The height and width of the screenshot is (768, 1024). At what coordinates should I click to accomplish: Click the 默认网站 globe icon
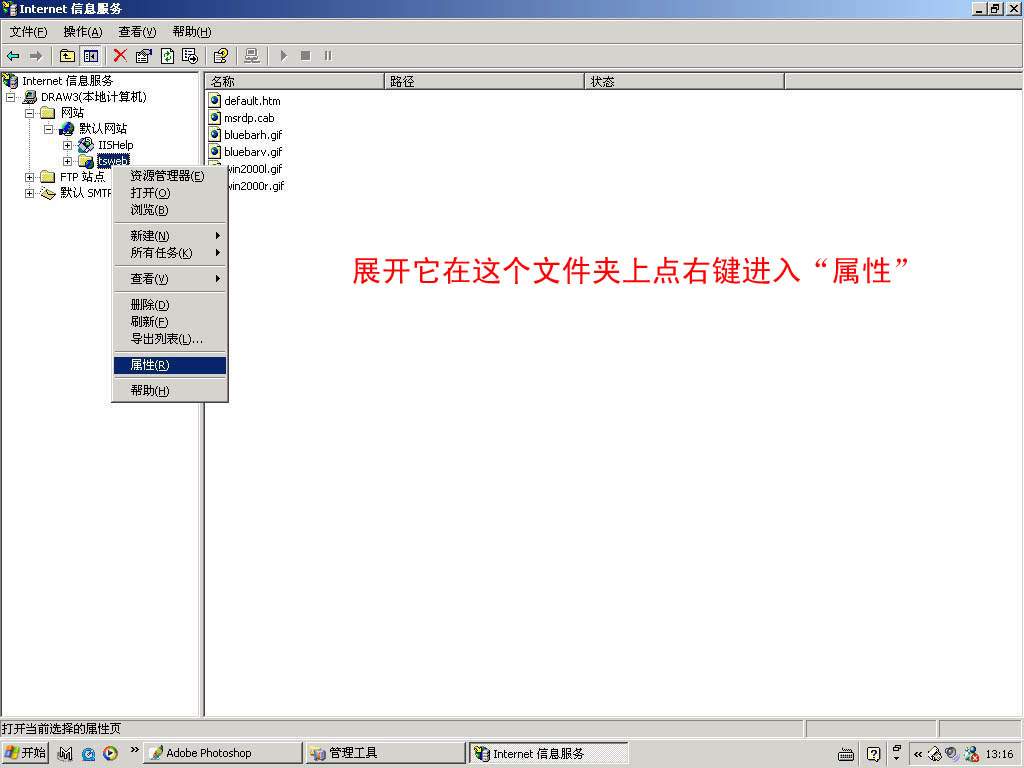[x=67, y=129]
